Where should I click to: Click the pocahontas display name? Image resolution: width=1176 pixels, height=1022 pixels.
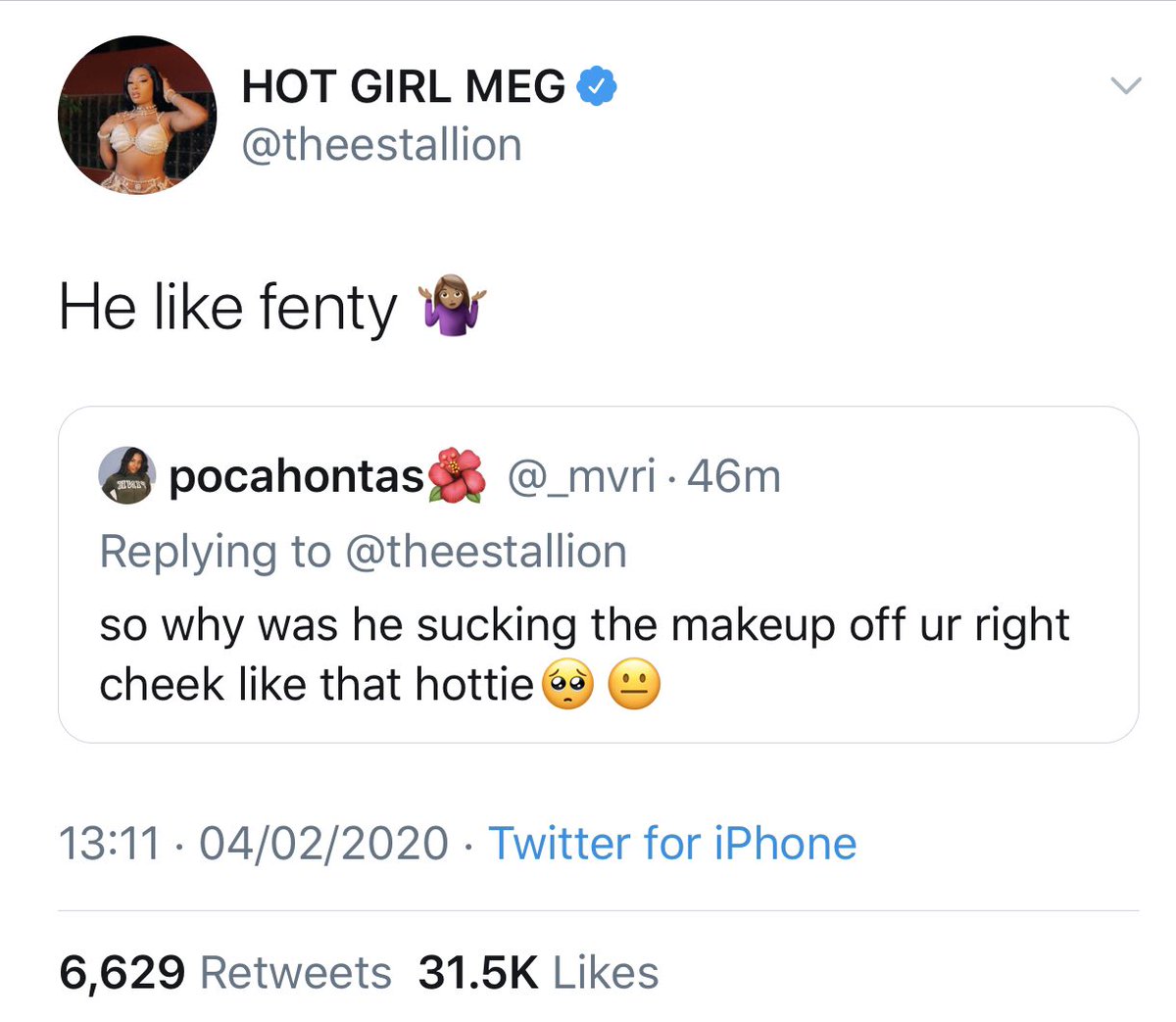click(x=296, y=476)
